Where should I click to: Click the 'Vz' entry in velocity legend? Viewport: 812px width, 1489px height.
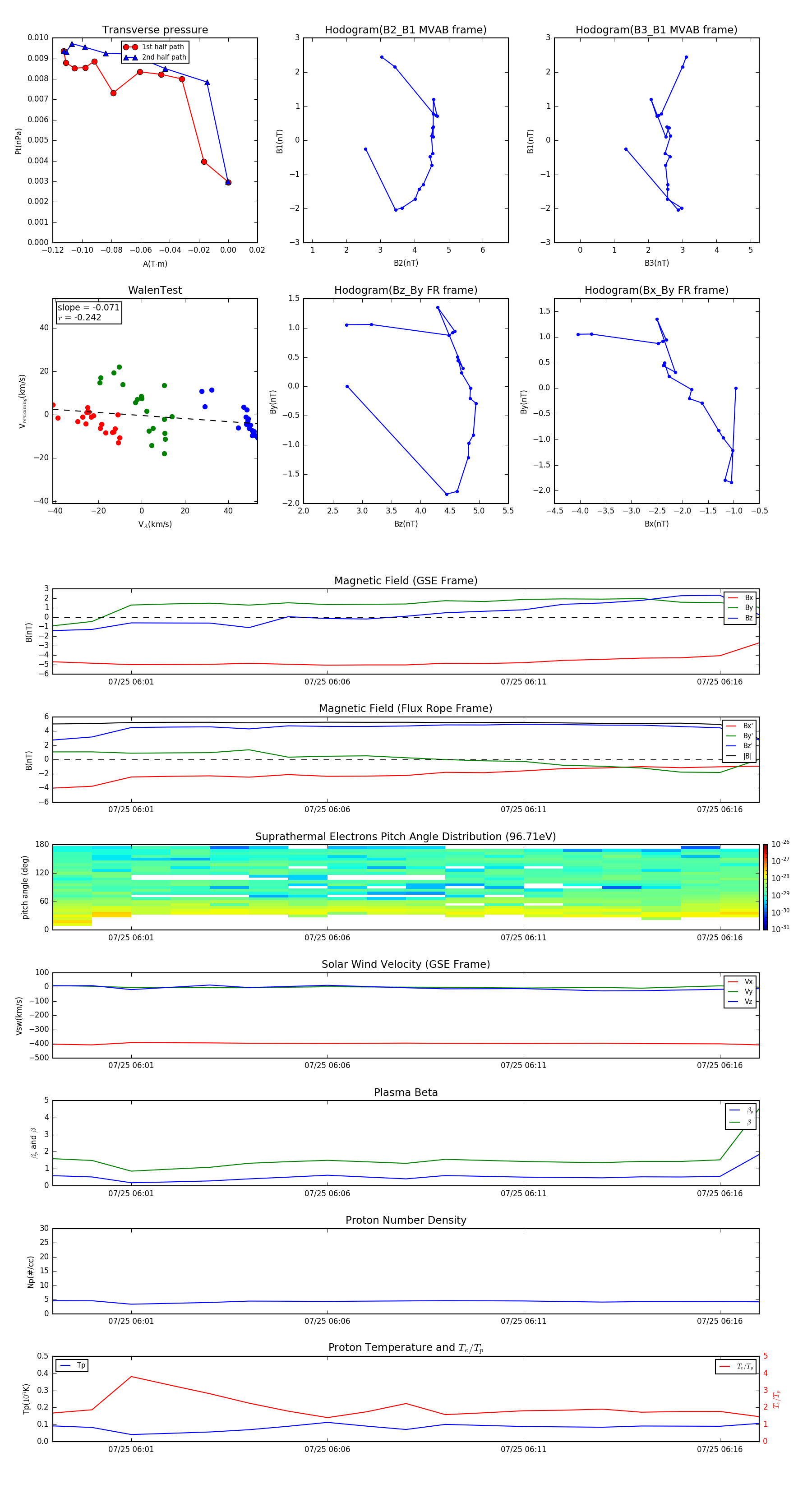(x=740, y=1002)
